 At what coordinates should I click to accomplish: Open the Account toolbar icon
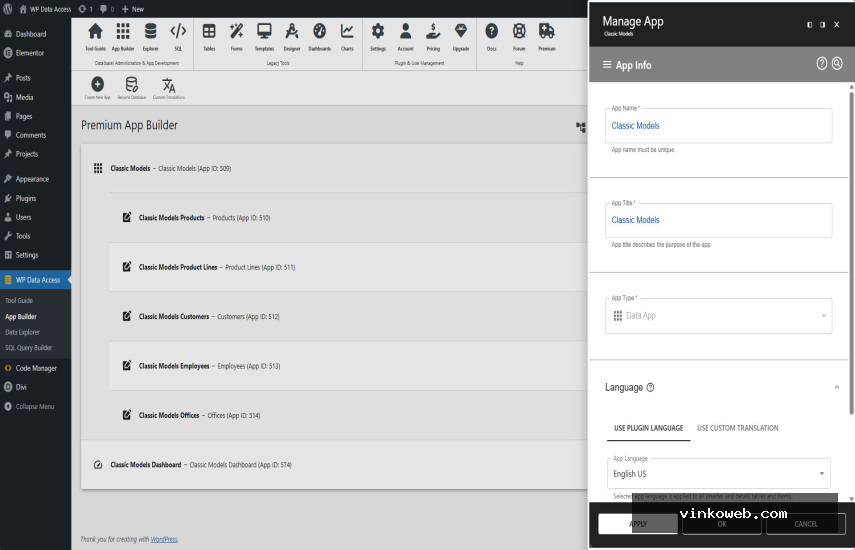click(405, 32)
